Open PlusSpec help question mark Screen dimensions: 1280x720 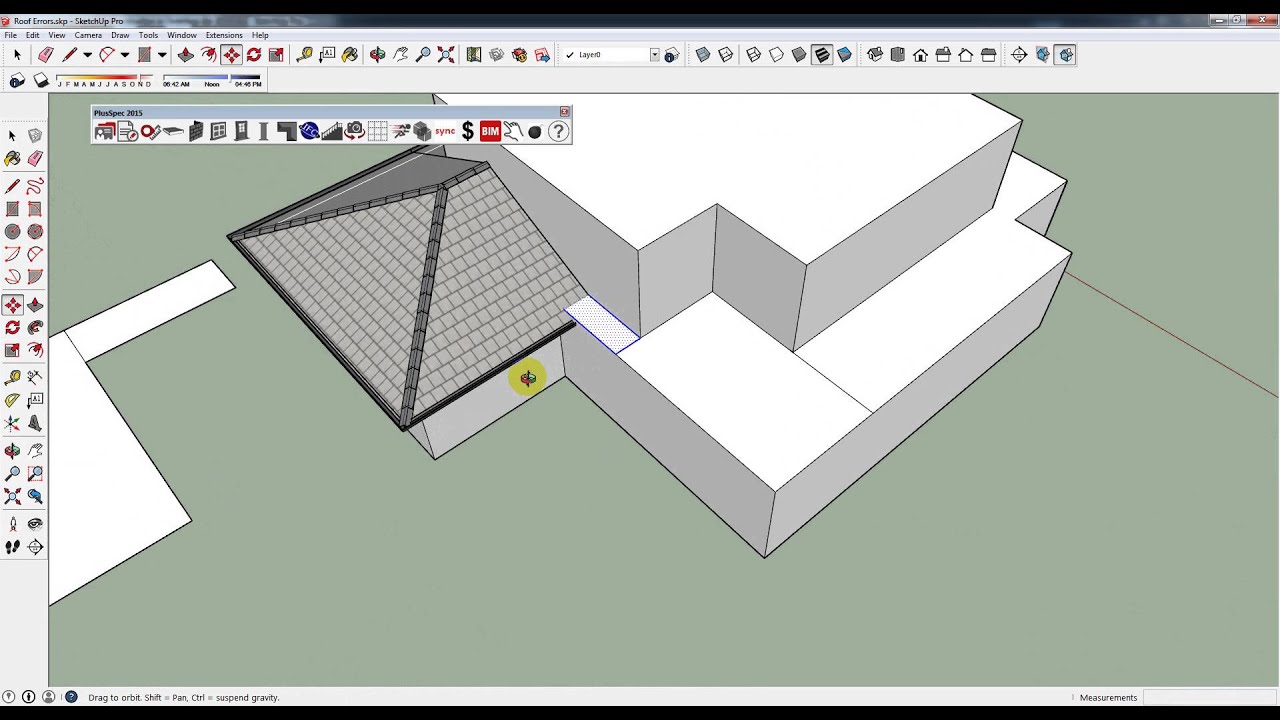pyautogui.click(x=558, y=131)
